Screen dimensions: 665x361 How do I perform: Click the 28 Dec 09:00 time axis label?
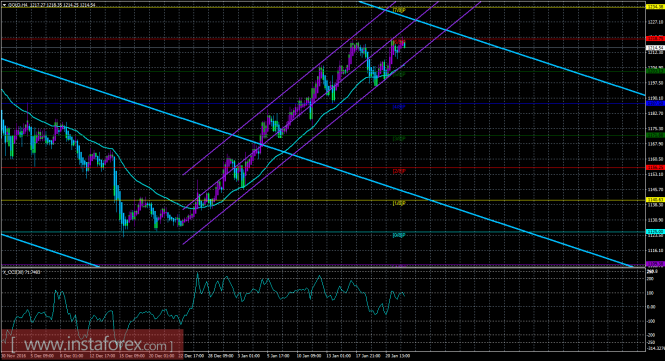coord(222,356)
